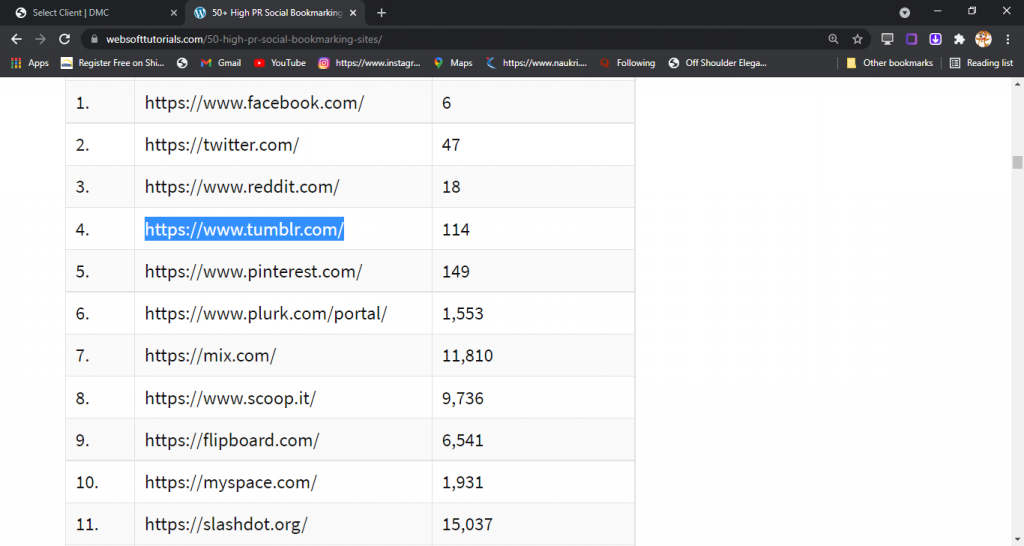
Task: Close the Select Client DMC tab
Action: point(174,12)
